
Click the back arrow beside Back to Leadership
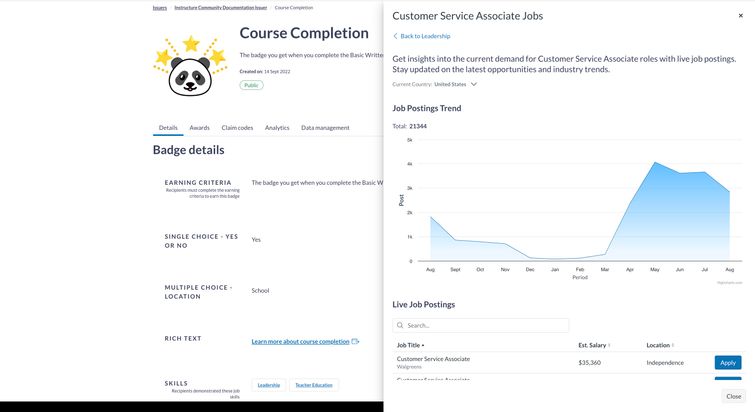(395, 36)
